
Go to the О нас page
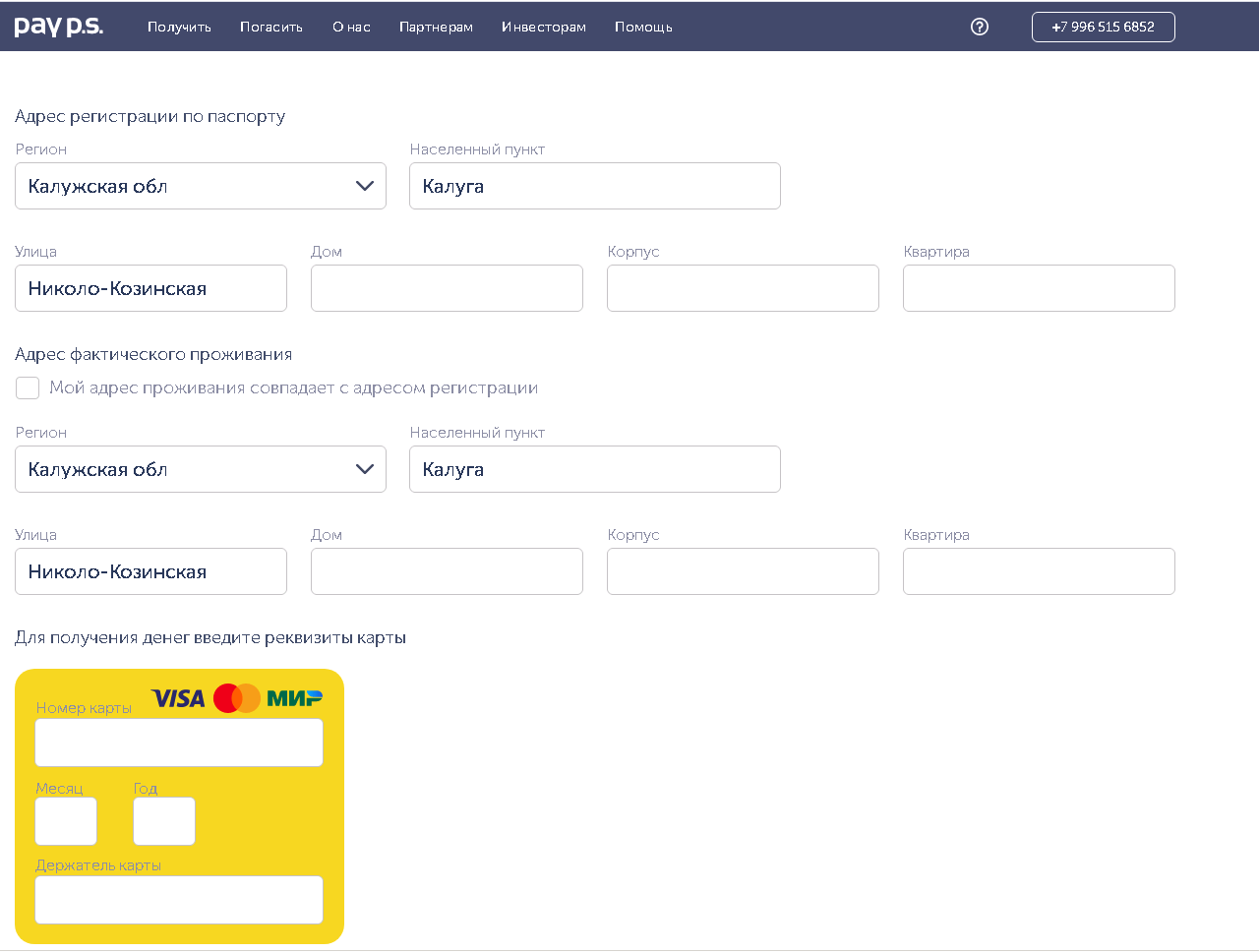[x=351, y=27]
